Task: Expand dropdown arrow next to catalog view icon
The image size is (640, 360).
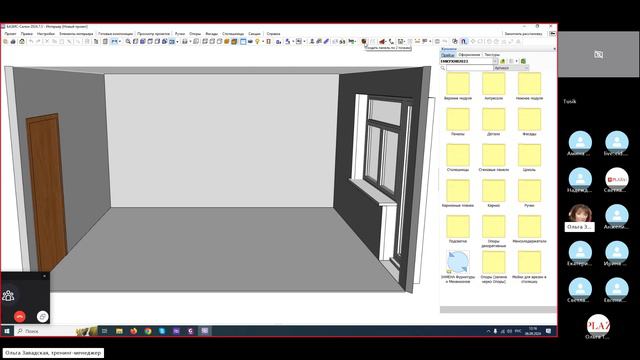Action: [x=516, y=61]
